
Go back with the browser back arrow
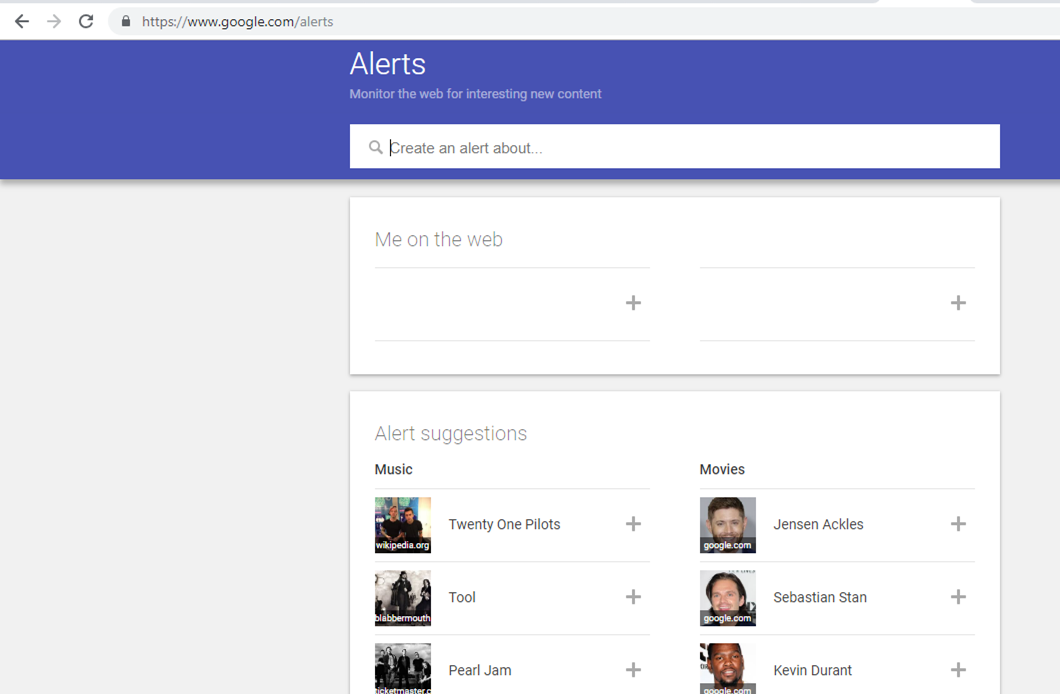pyautogui.click(x=22, y=22)
